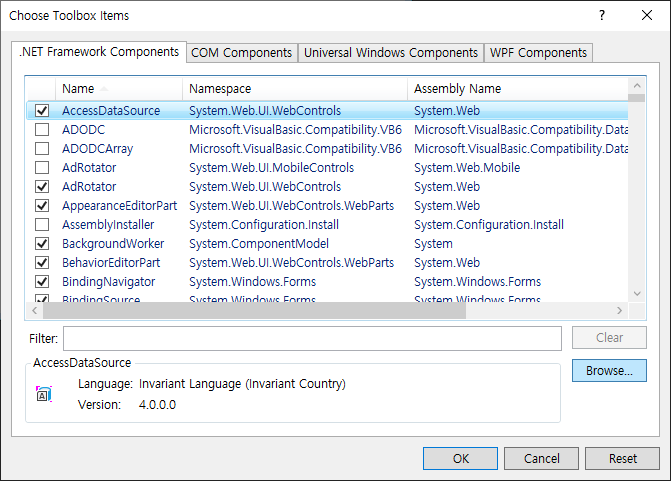Select the AccessDataSource row name

click(111, 110)
